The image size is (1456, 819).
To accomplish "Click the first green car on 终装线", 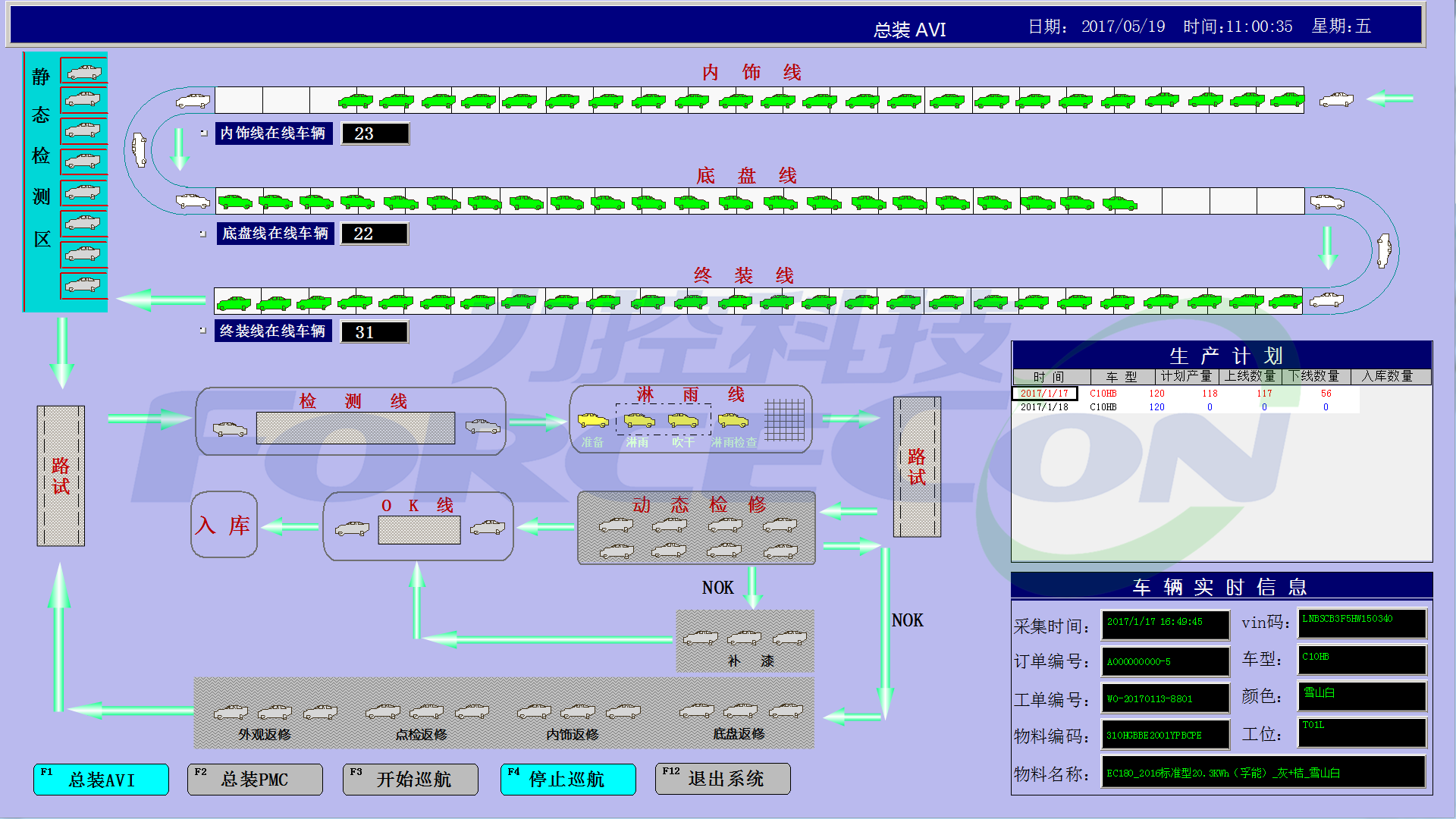I will click(234, 303).
